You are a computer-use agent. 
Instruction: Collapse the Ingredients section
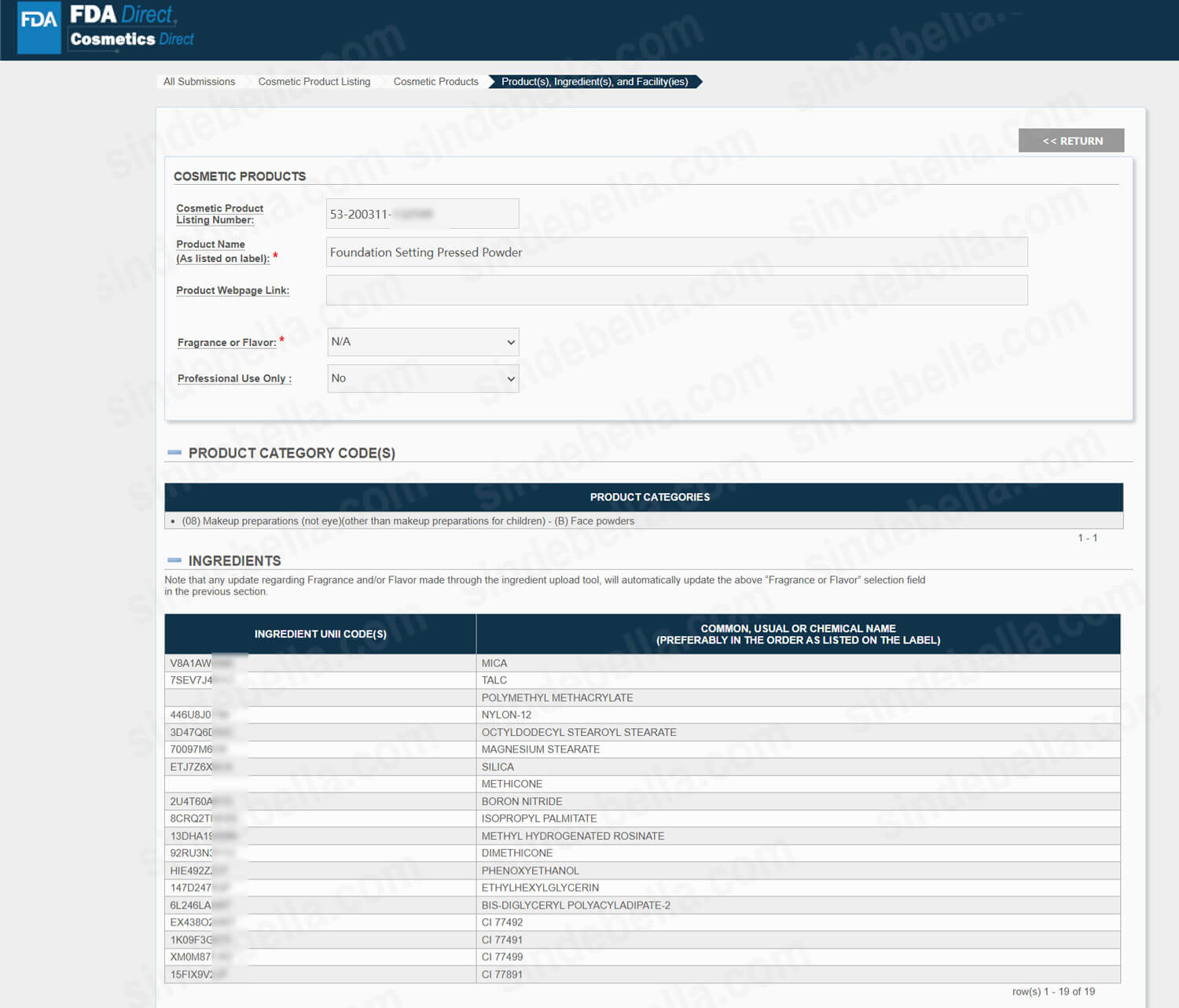click(174, 561)
